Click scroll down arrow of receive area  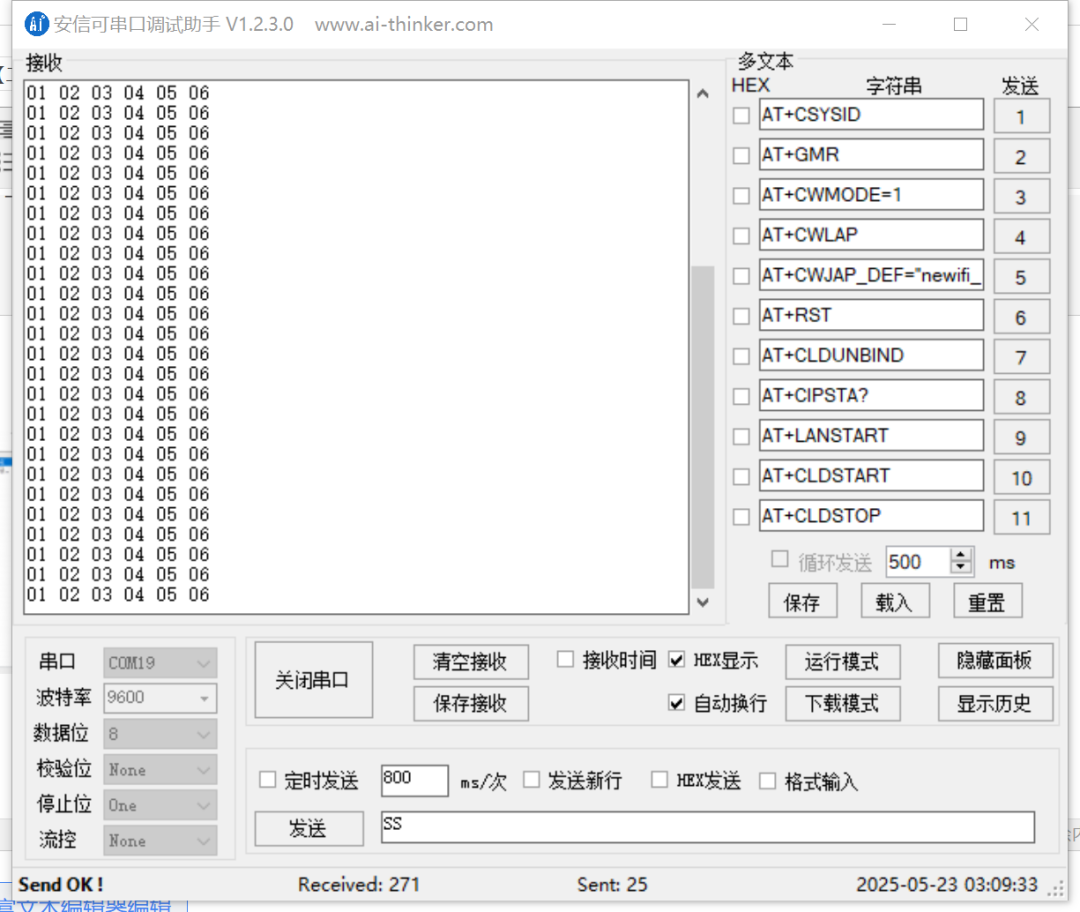(x=703, y=602)
